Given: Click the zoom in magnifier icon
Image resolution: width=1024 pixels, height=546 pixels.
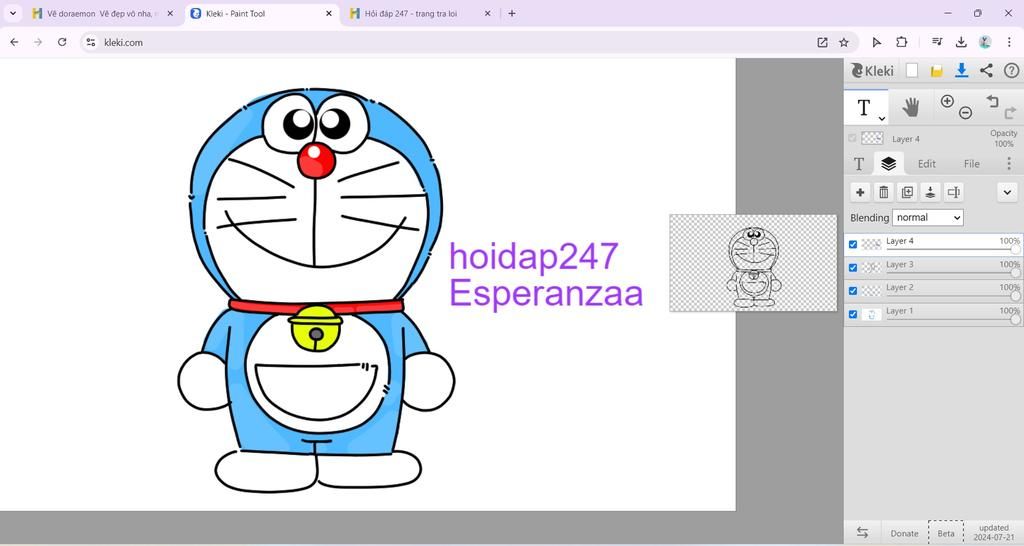Looking at the screenshot, I should (947, 102).
